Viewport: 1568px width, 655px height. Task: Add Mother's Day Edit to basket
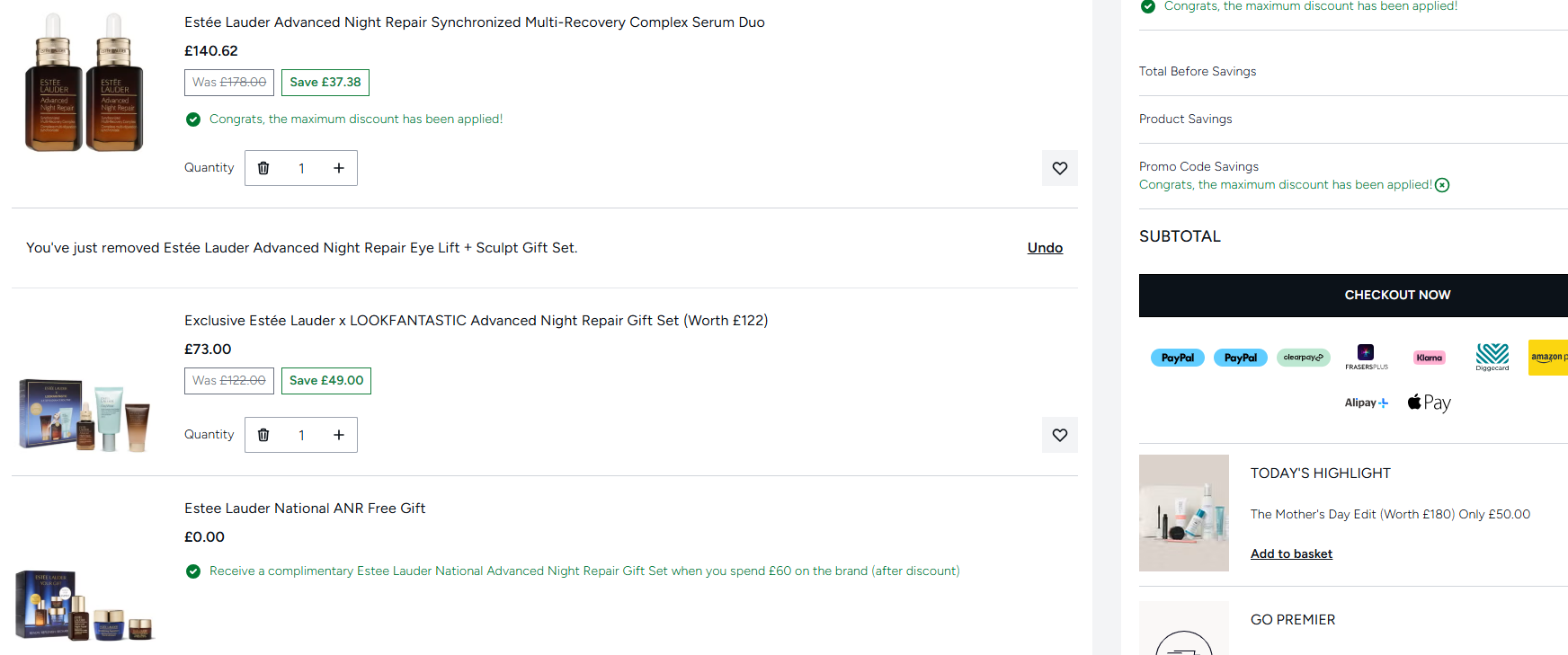(x=1291, y=553)
